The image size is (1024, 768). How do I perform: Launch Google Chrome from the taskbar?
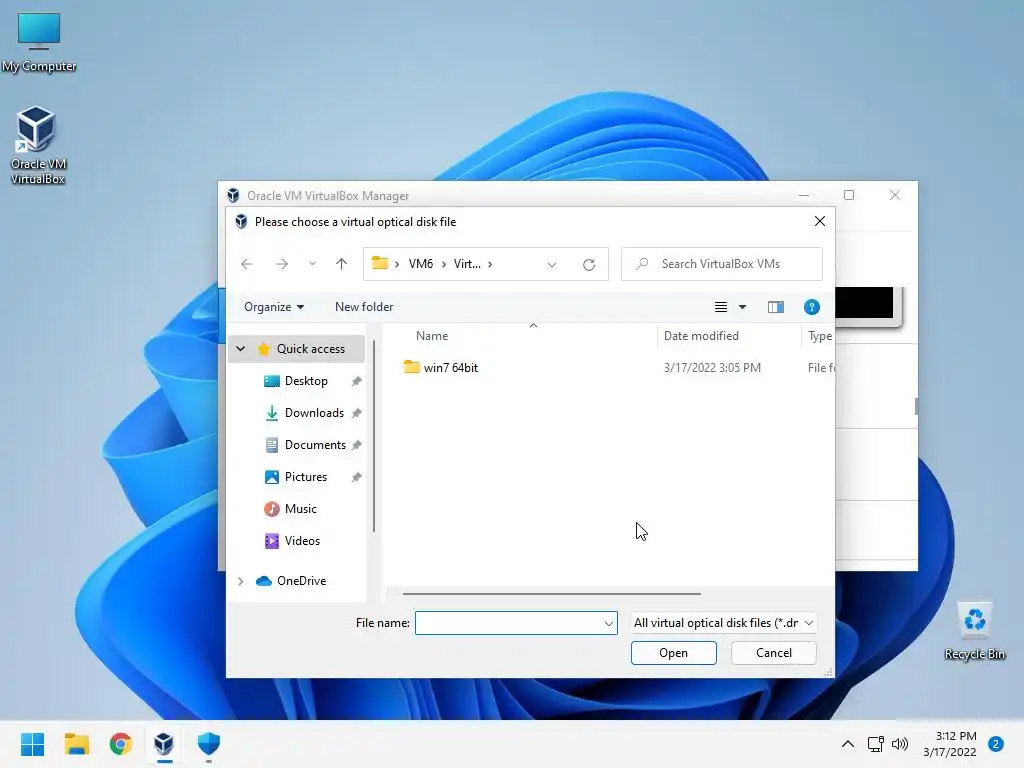[x=120, y=744]
